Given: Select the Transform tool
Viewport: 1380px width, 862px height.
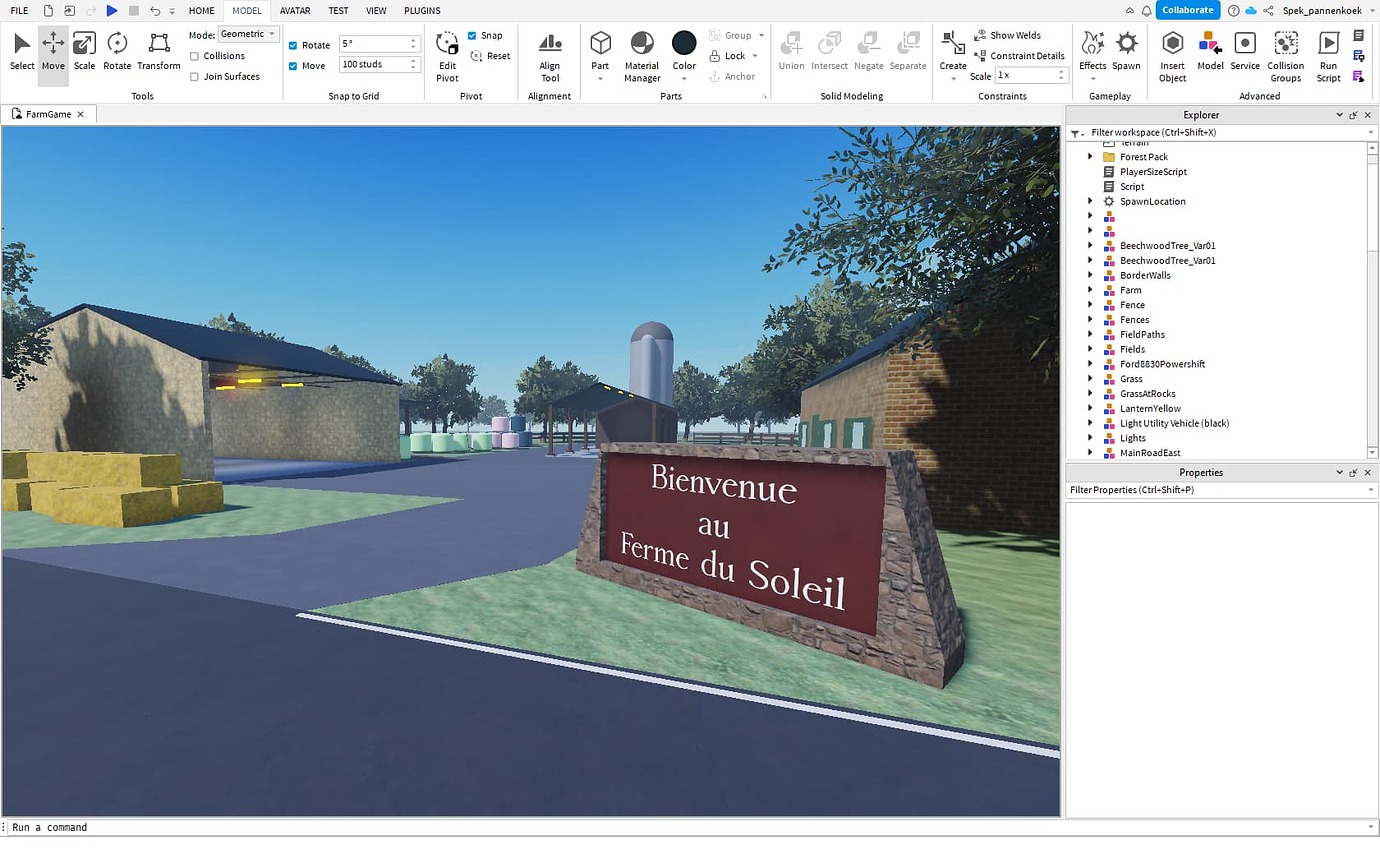Looking at the screenshot, I should coord(159,52).
